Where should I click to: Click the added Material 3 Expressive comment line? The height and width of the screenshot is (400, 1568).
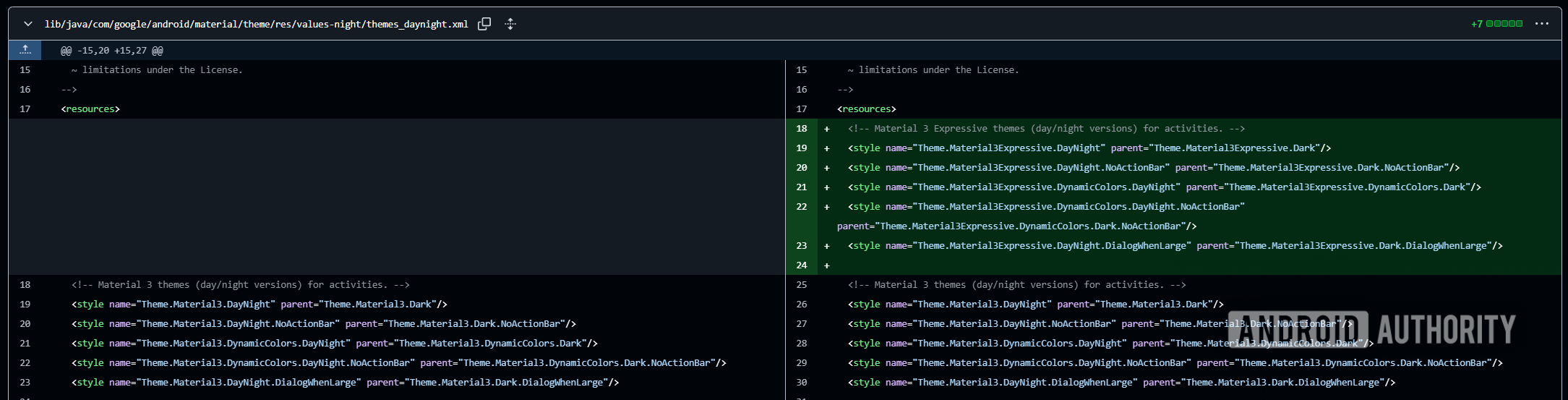coord(1046,129)
